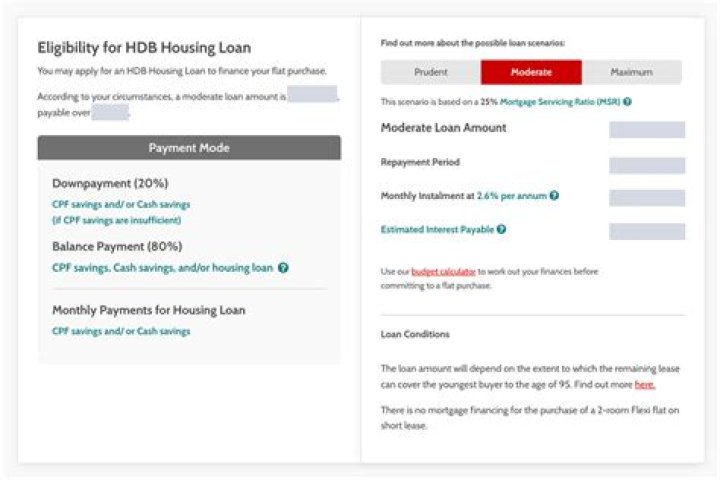720x480 pixels.
Task: Choose the Maximum loan scenario tab
Action: [x=631, y=72]
